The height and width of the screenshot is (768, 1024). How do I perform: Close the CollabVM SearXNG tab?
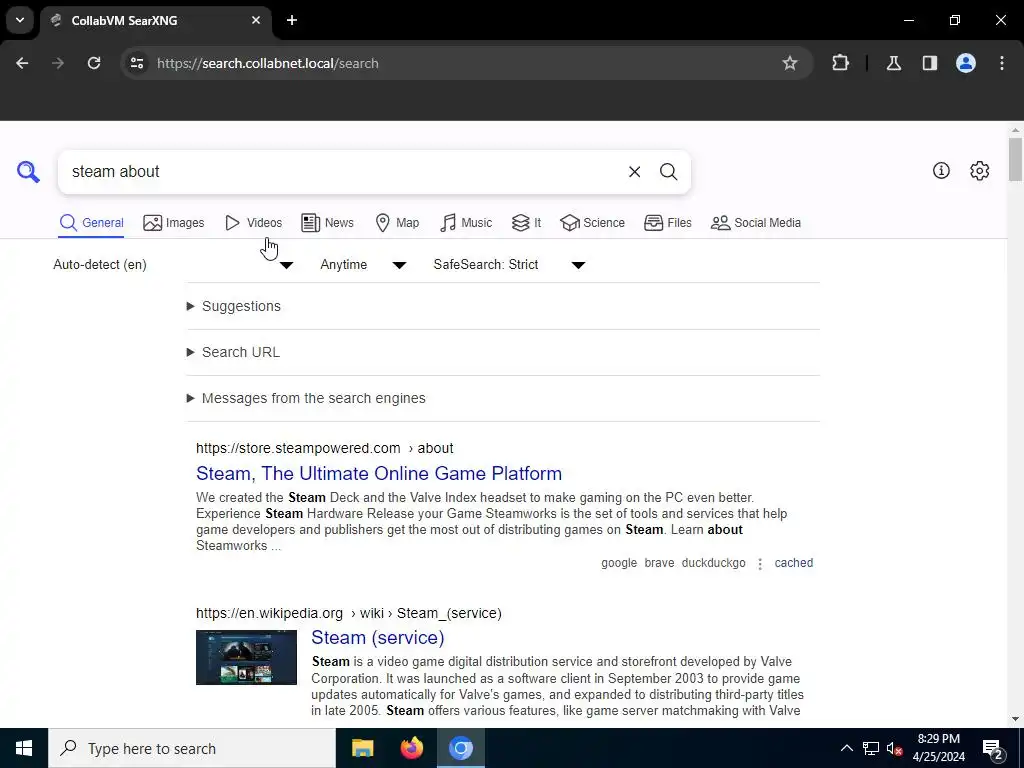pyautogui.click(x=256, y=20)
